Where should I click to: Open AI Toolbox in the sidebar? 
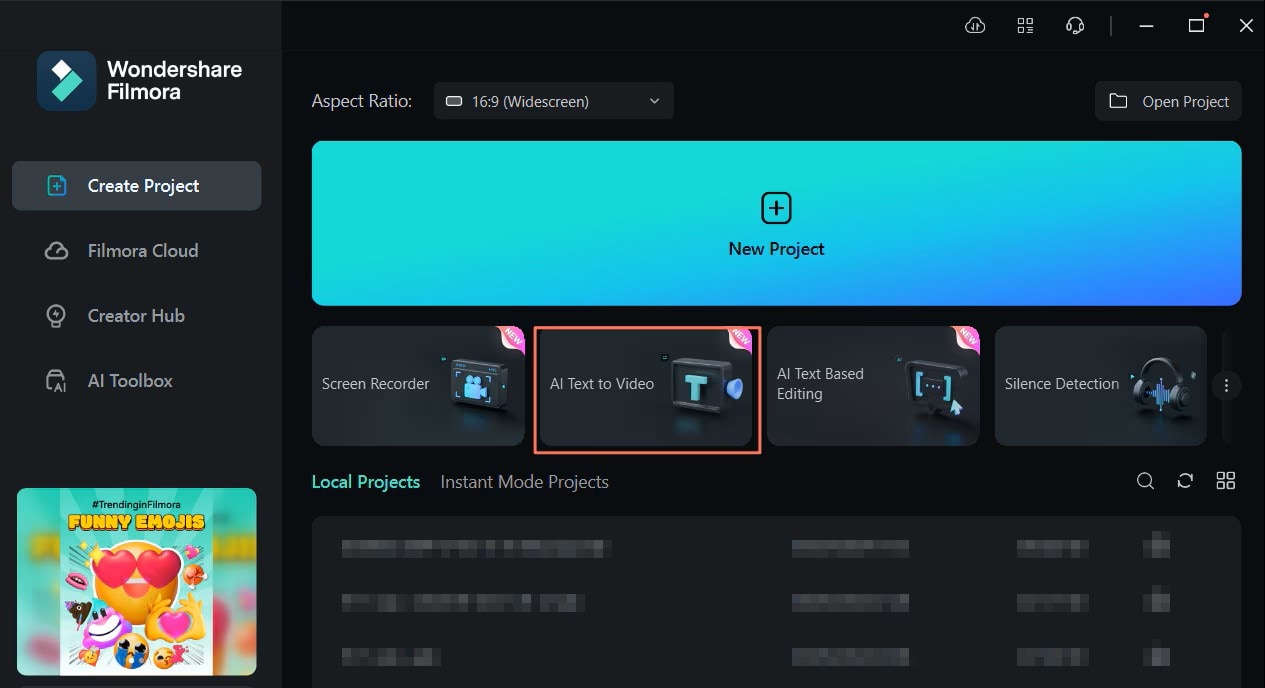click(x=137, y=381)
